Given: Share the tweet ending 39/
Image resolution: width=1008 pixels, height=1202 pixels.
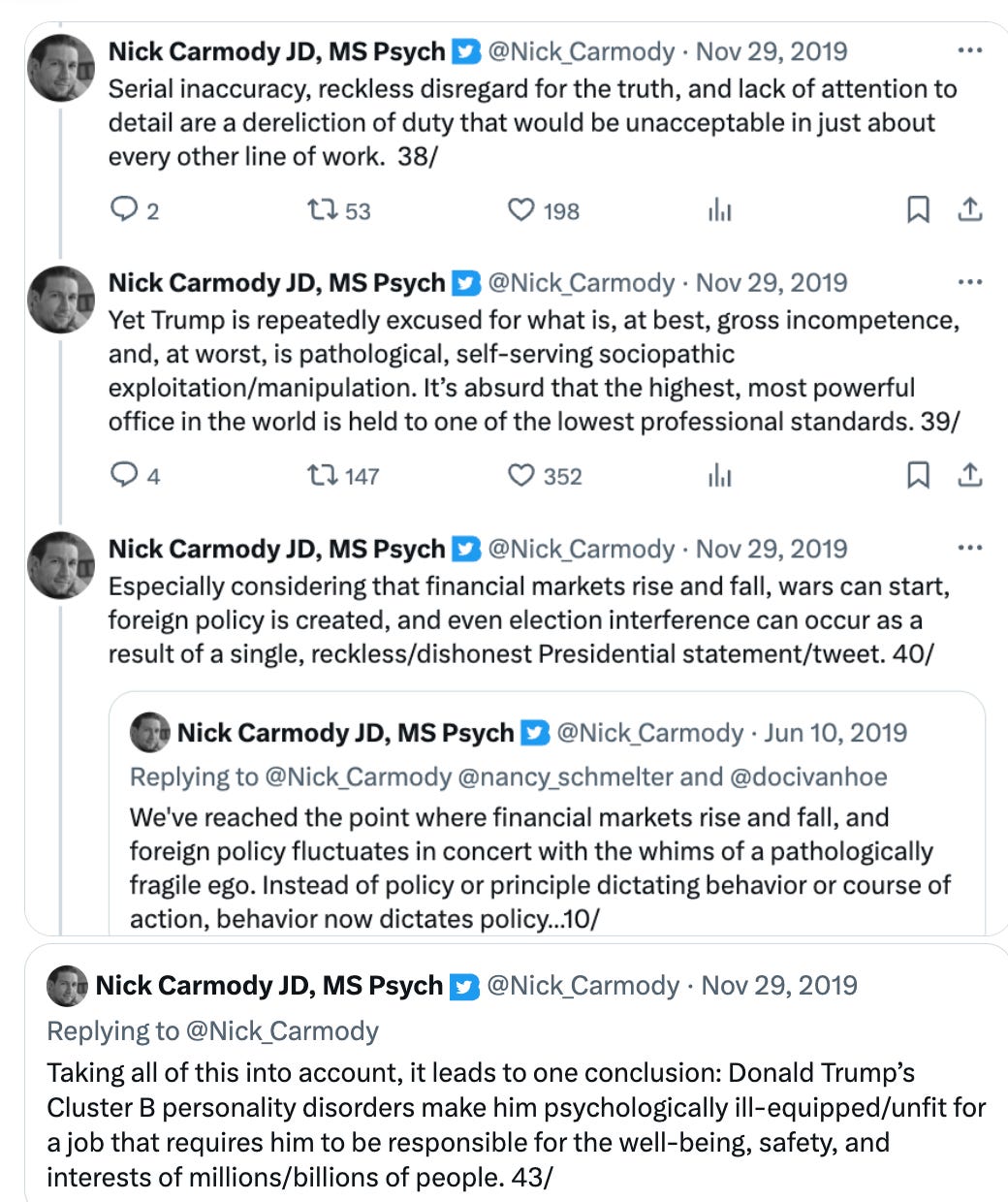Looking at the screenshot, I should coord(970,475).
